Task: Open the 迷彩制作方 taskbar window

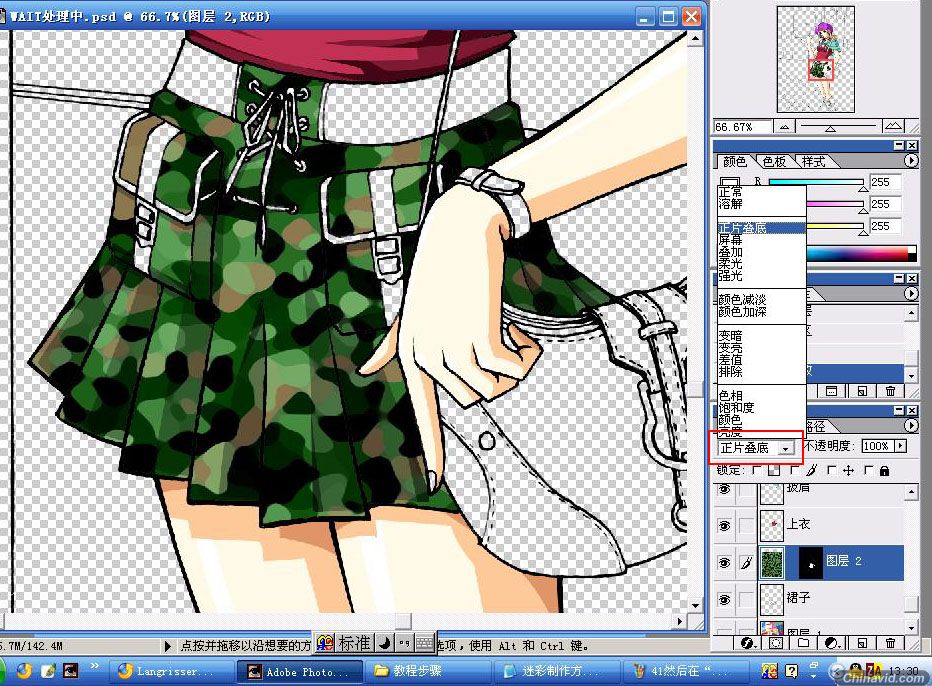Action: [555, 672]
